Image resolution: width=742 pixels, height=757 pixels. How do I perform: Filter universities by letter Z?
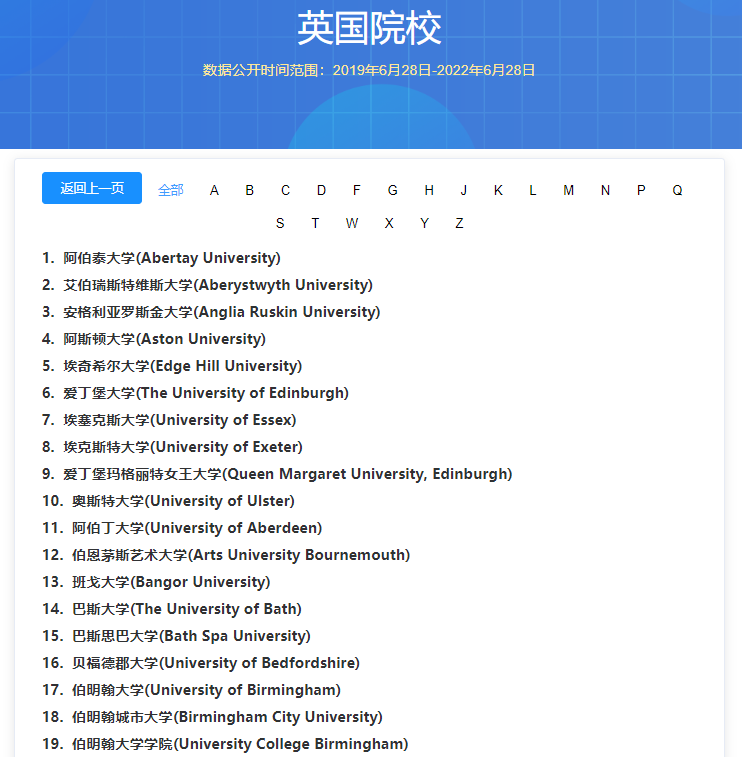(x=459, y=223)
